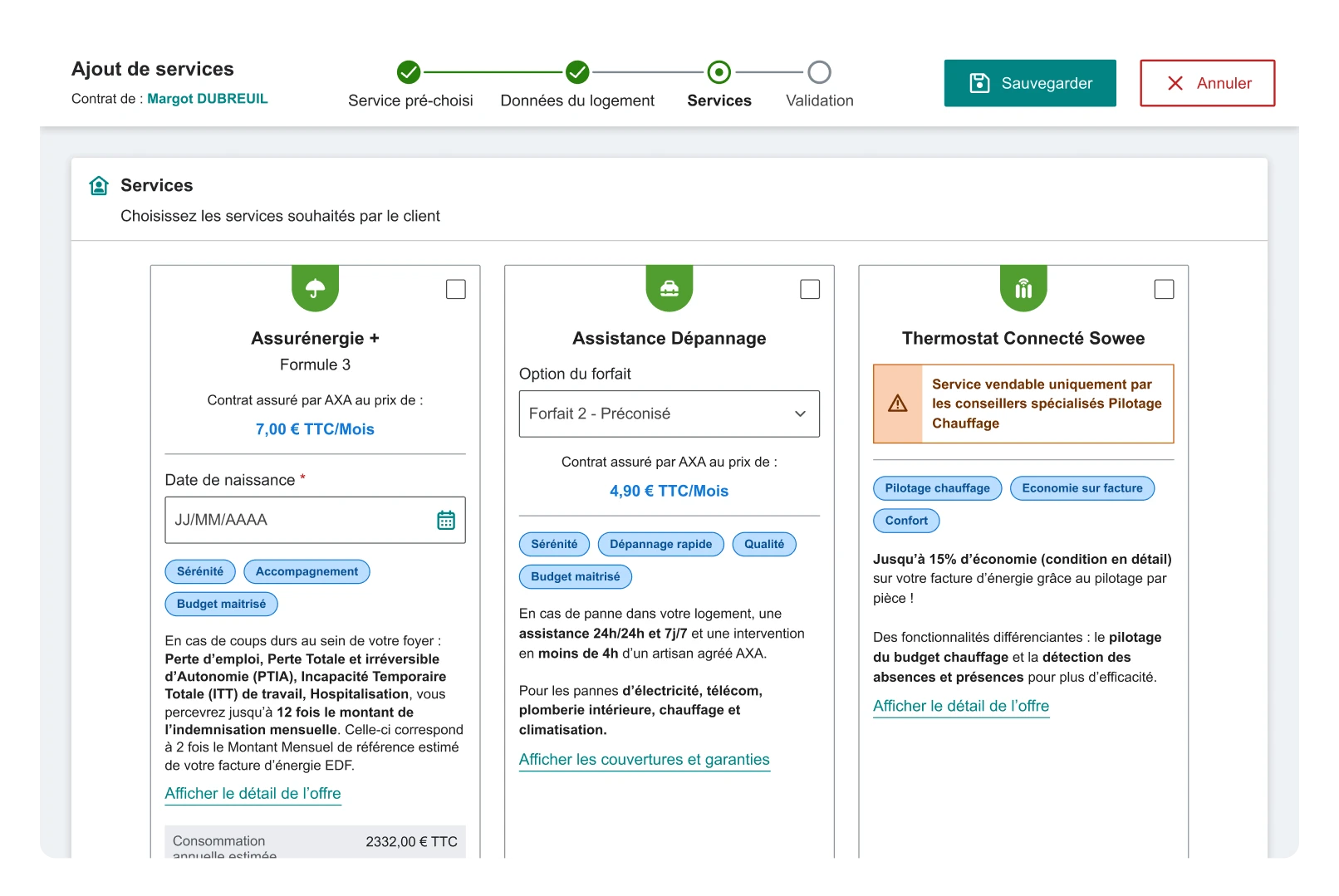Focus the JJ/MM/AAAA date of birth field
This screenshot has height=896, width=1339.
point(316,520)
